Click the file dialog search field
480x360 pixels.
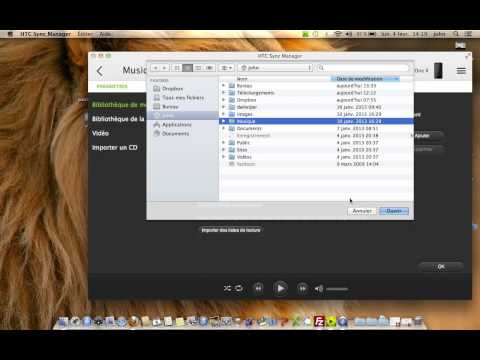tap(363, 68)
